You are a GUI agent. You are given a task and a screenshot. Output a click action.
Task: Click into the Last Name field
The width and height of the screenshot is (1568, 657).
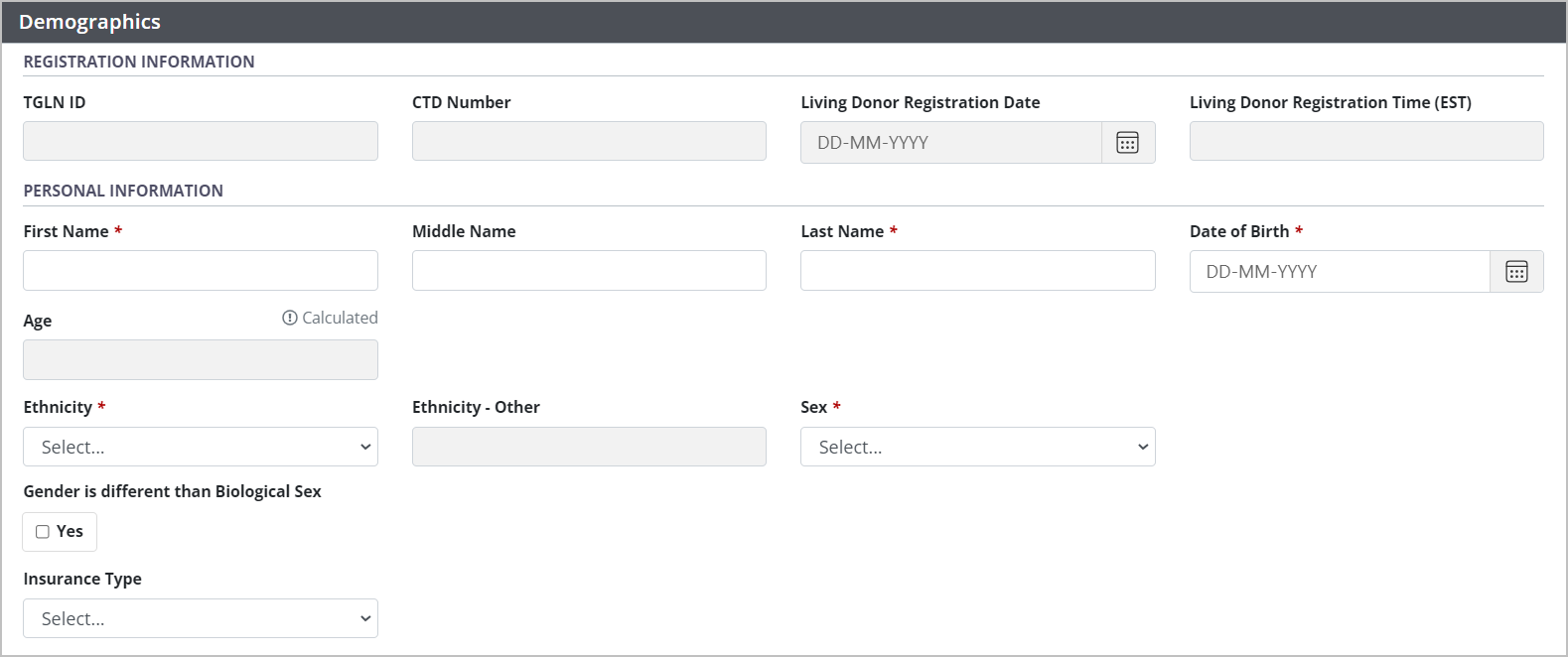[x=977, y=271]
